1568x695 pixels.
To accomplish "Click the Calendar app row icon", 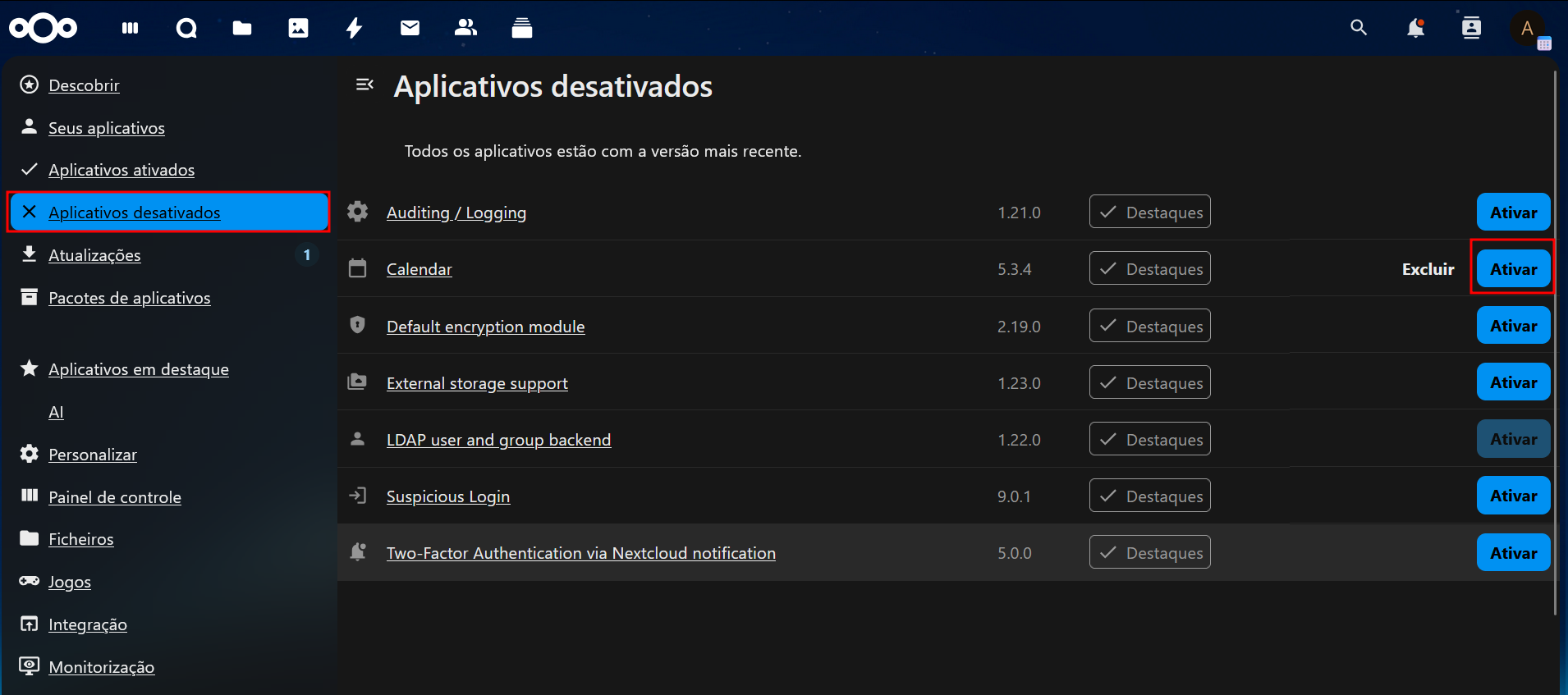I will coord(357,268).
